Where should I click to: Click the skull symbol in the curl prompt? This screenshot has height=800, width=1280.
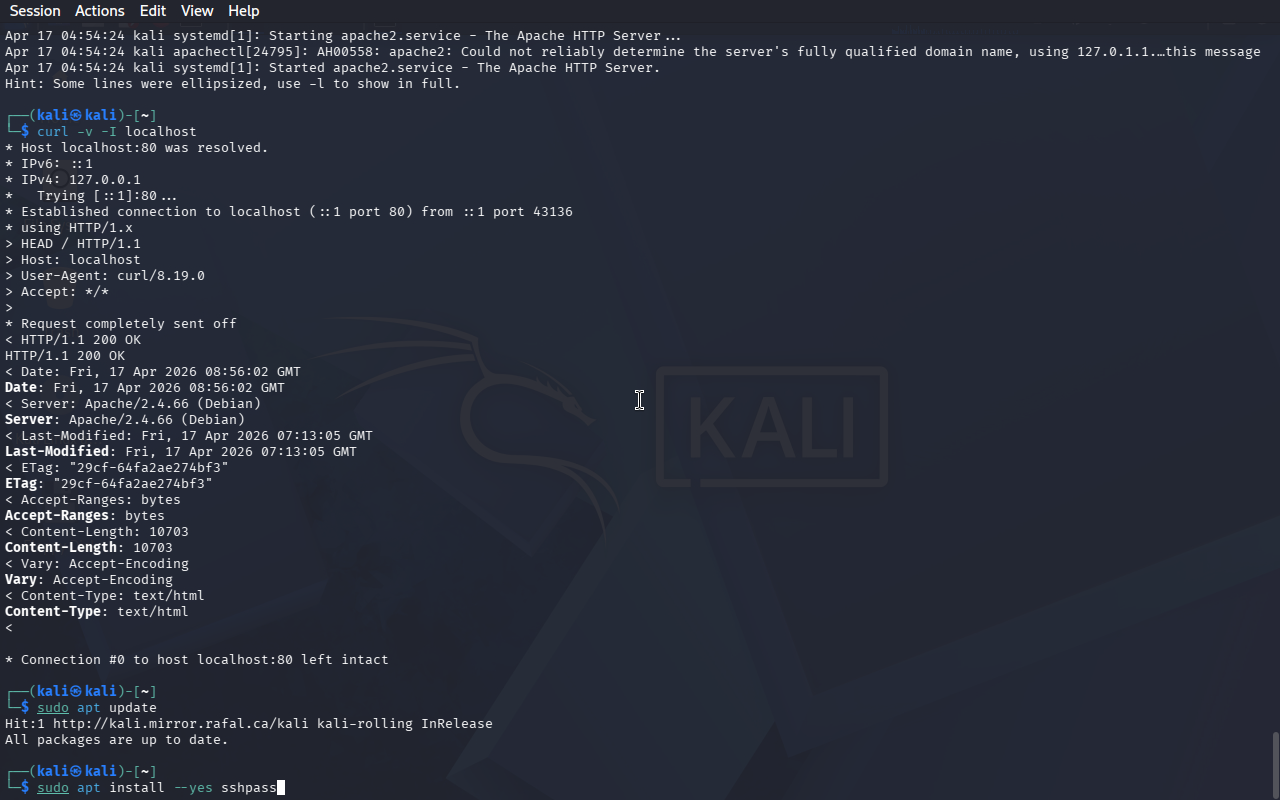point(77,115)
